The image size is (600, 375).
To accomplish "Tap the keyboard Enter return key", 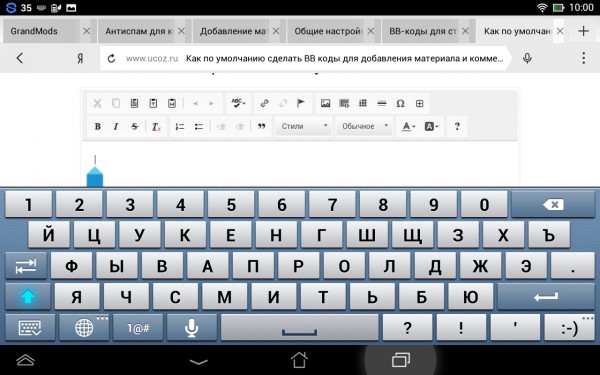I will coord(546,296).
